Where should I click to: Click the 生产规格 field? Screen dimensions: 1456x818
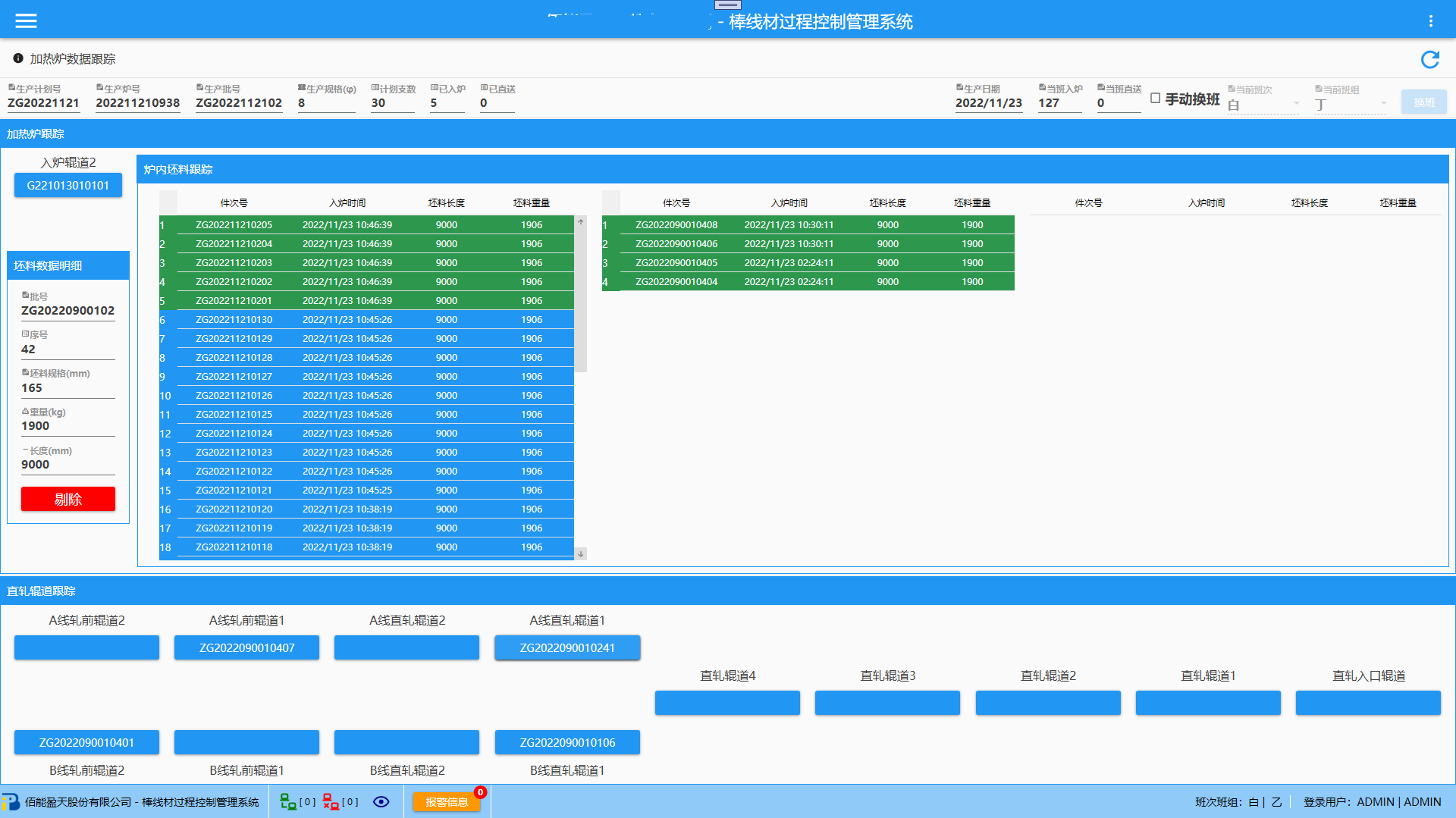point(326,103)
